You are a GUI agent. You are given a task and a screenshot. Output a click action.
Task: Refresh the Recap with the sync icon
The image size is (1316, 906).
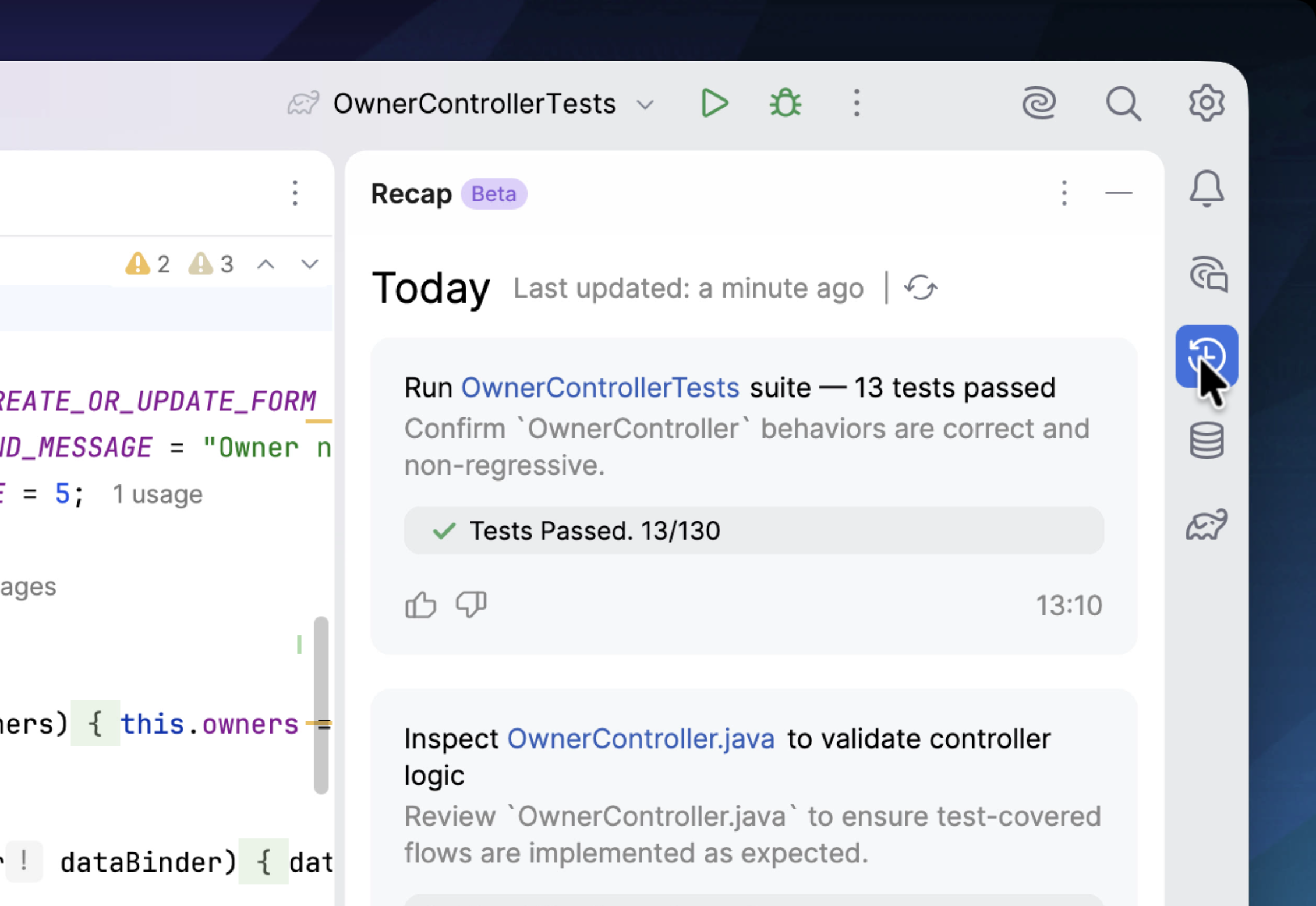[920, 288]
